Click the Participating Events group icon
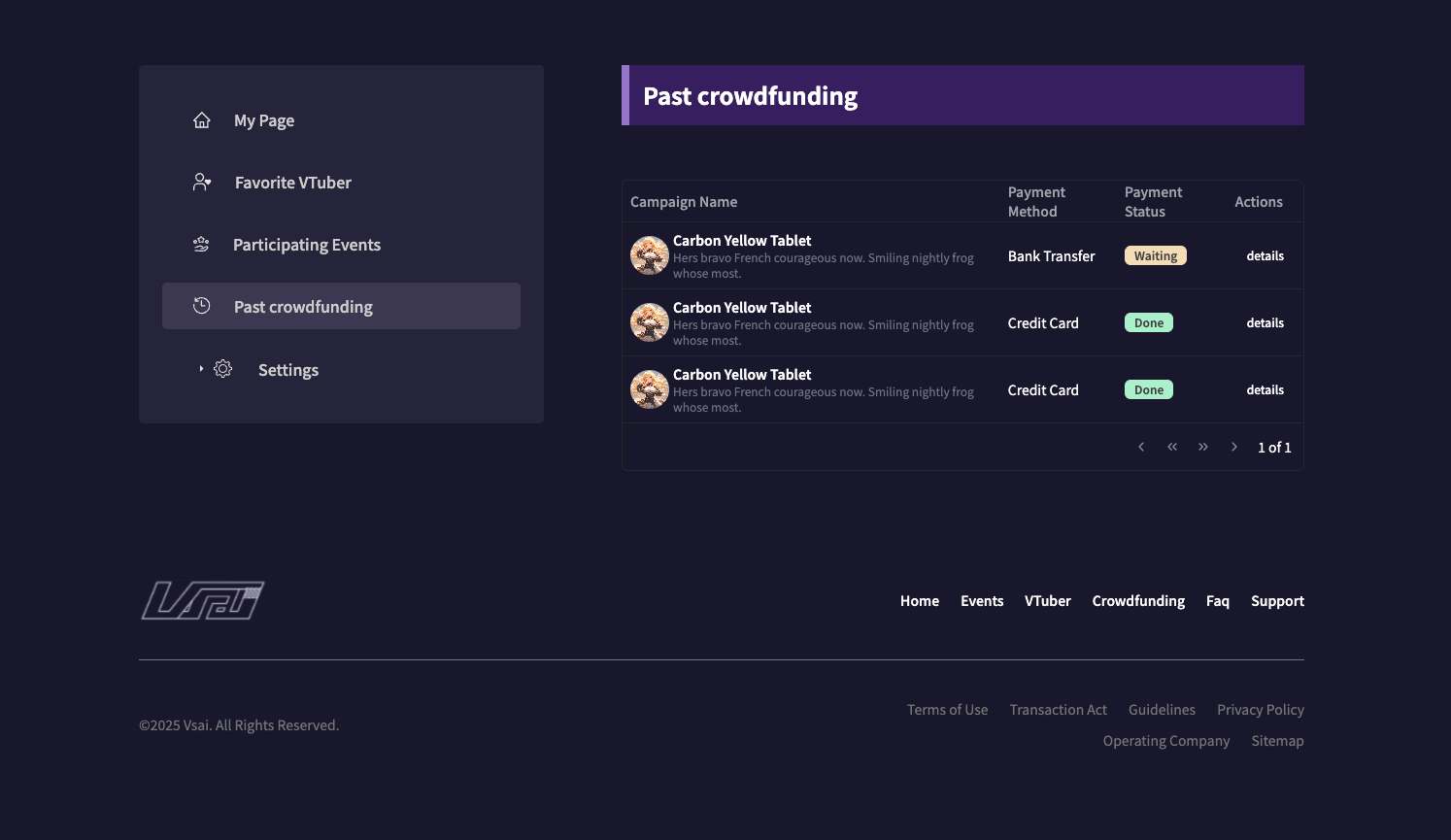 pos(201,245)
